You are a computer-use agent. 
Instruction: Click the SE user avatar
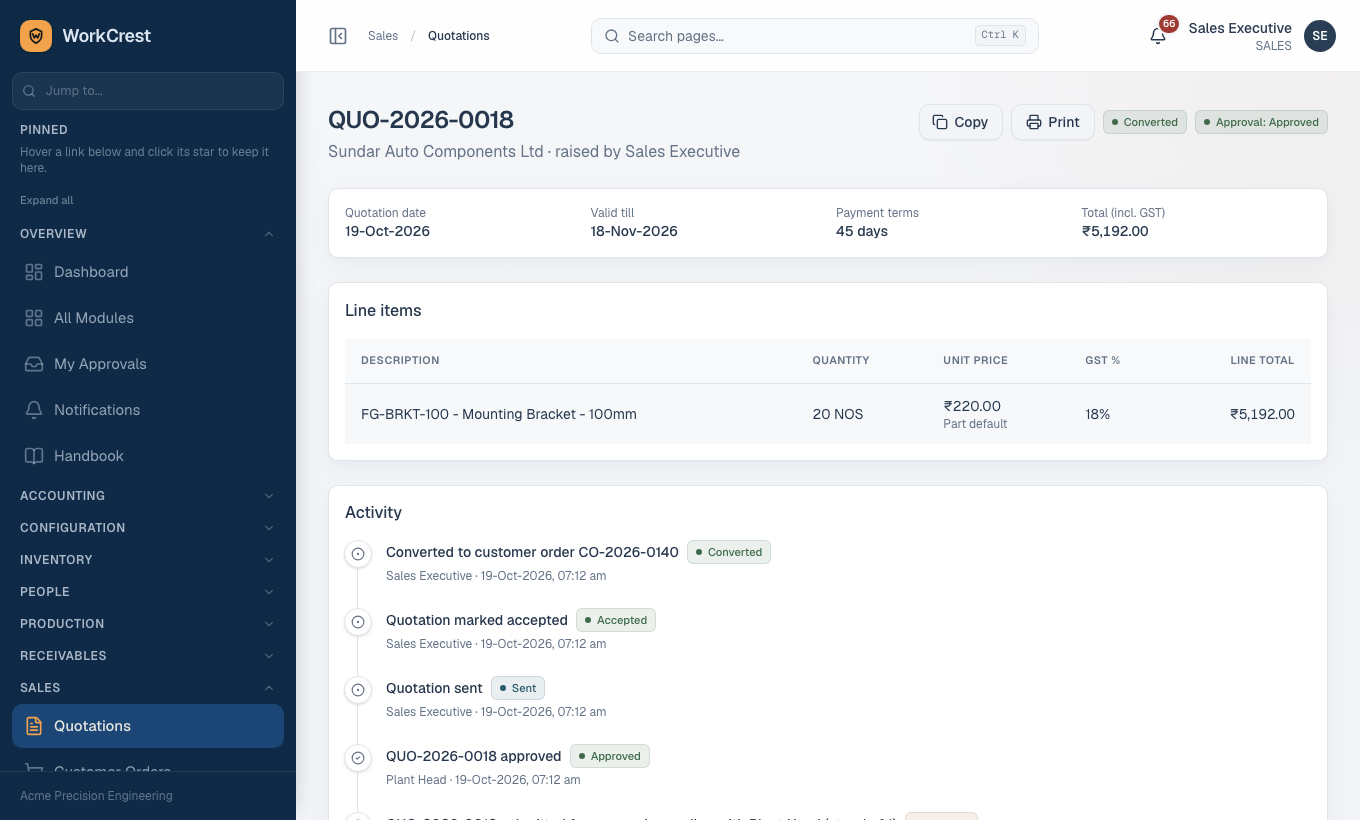[x=1320, y=36]
